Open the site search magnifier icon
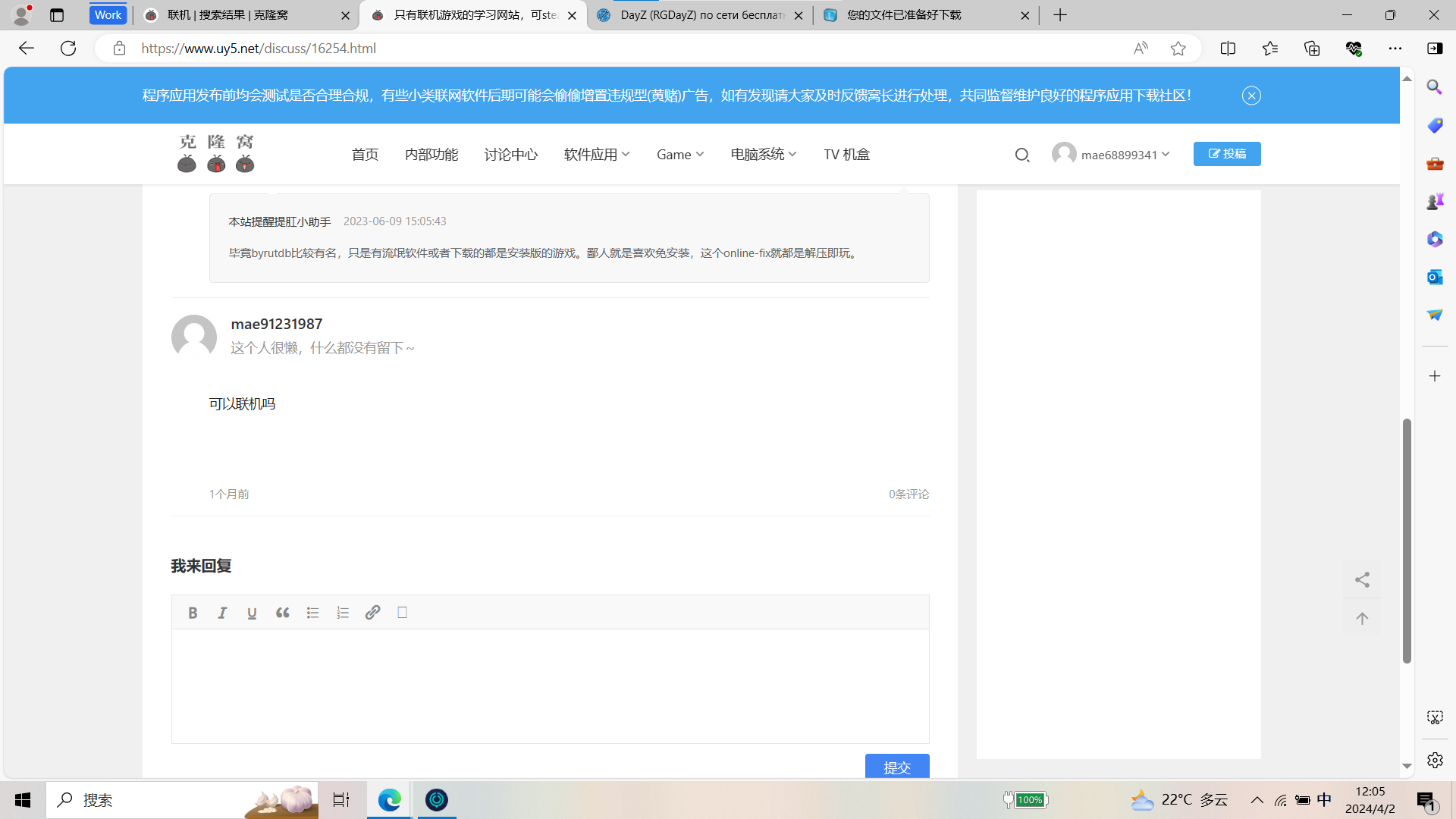Viewport: 1456px width, 819px height. click(x=1022, y=155)
